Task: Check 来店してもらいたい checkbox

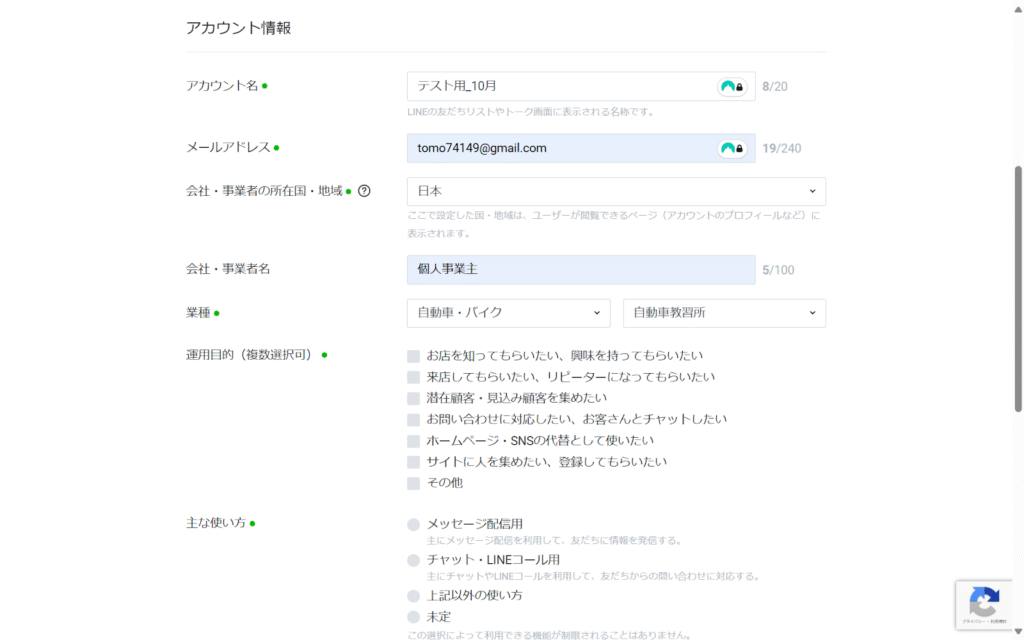Action: [x=414, y=377]
